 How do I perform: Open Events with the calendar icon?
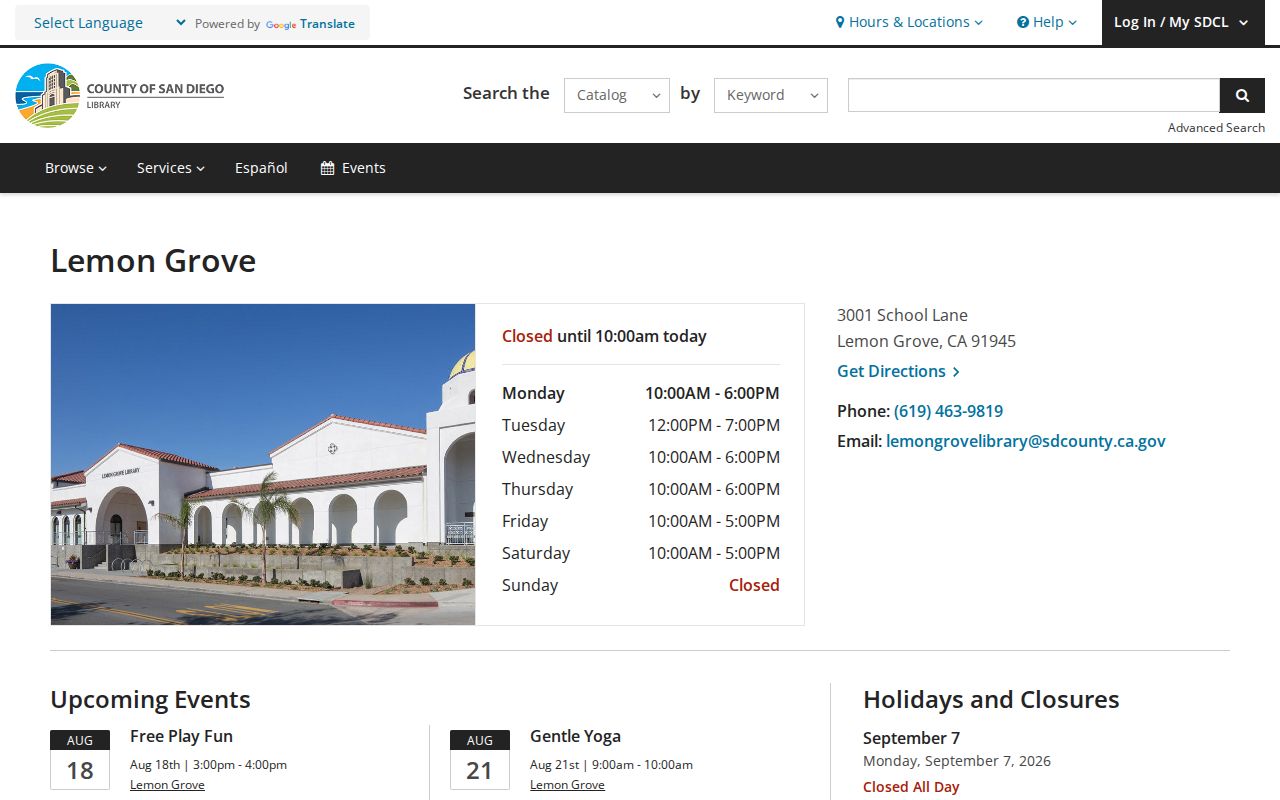tap(353, 168)
